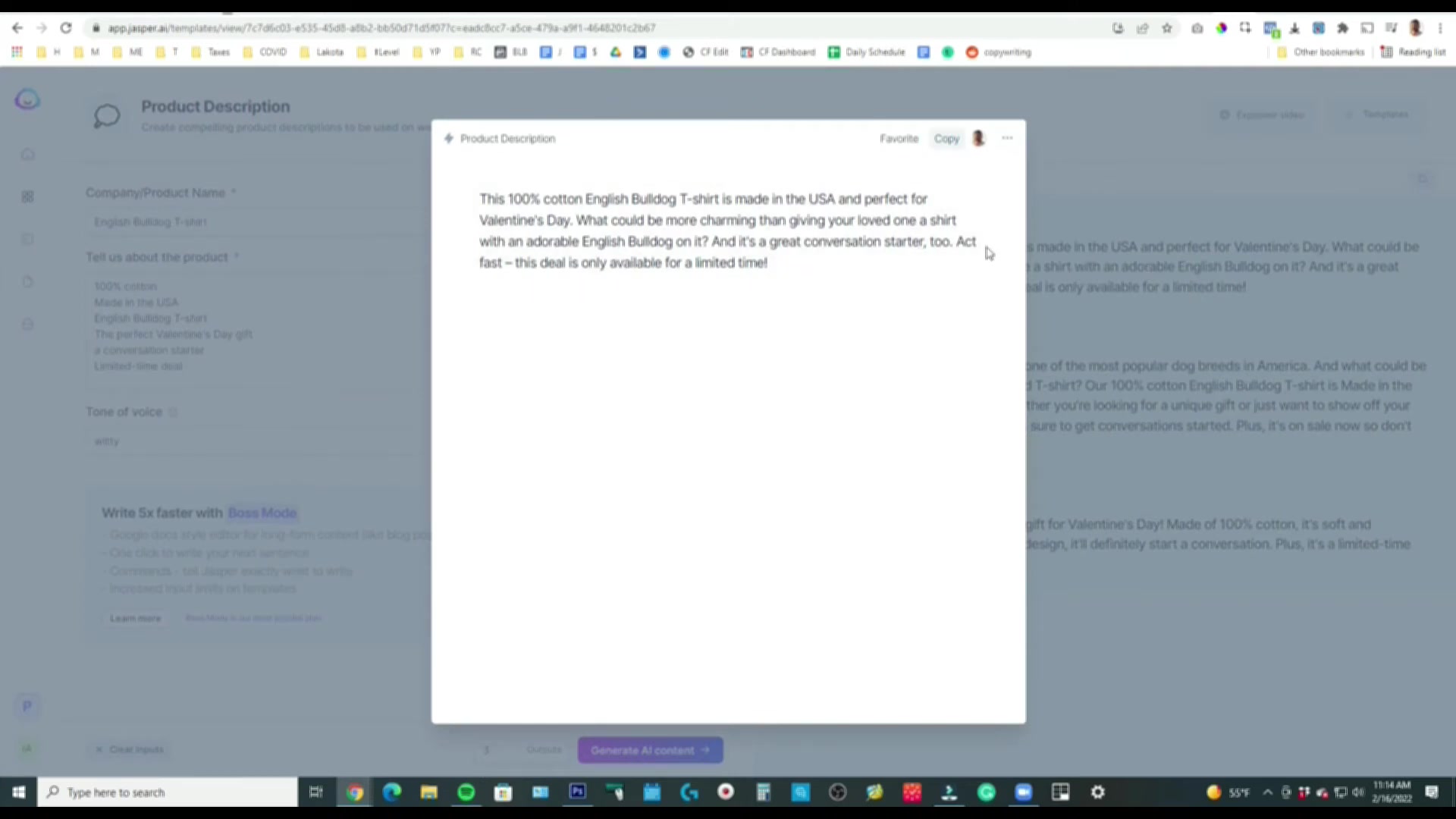Image resolution: width=1456 pixels, height=819 pixels.
Task: Open File Explorer from the taskbar
Action: point(429,792)
